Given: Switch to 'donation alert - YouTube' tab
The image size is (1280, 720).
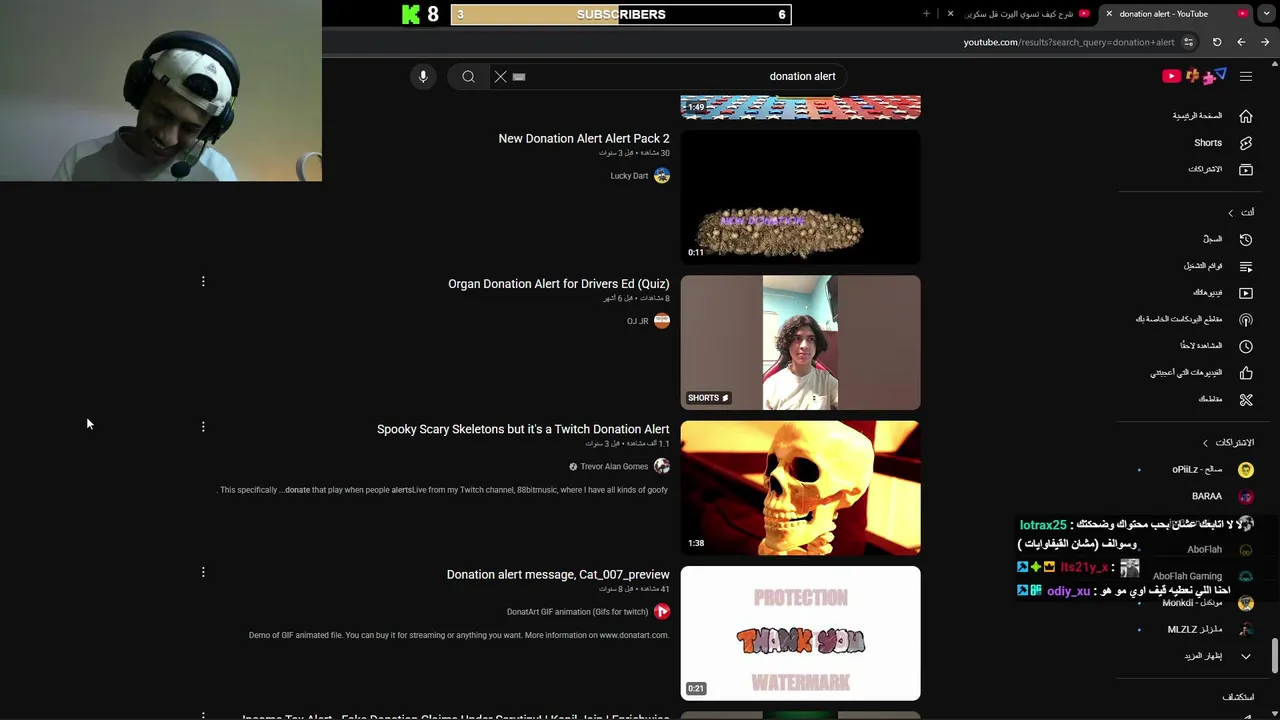Looking at the screenshot, I should (1175, 14).
